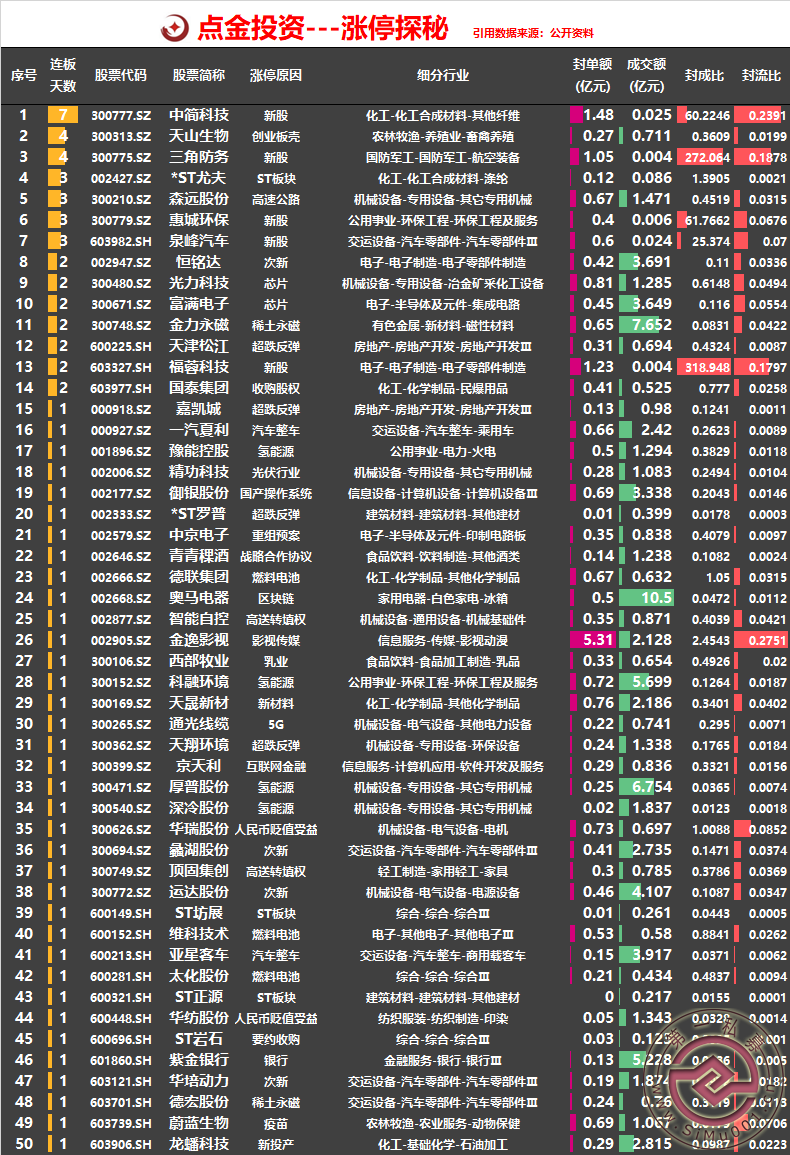The image size is (790, 1155).
Task: Click the 涨停原因 column header
Action: (x=276, y=75)
